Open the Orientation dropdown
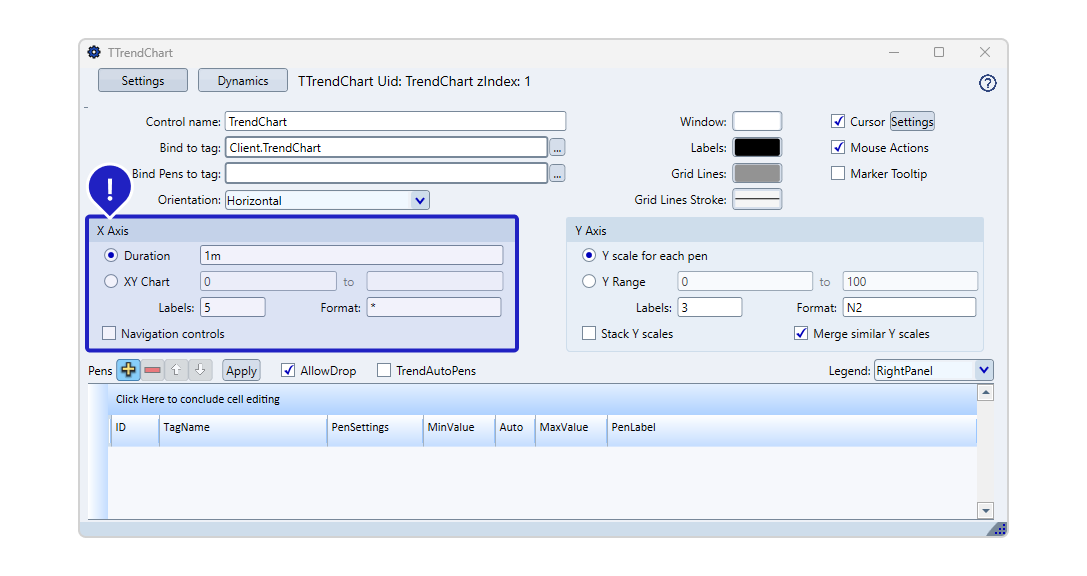The image size is (1087, 576). 419,200
